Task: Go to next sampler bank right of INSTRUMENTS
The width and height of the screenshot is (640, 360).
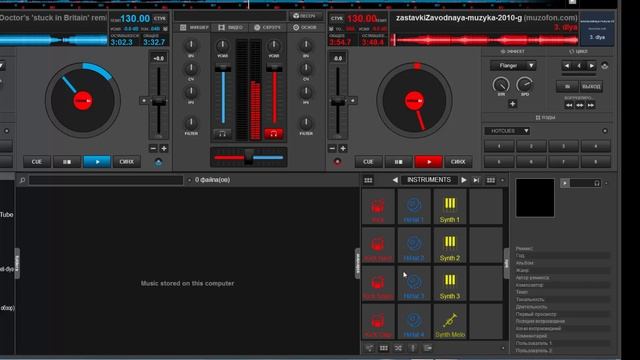Action: [x=464, y=180]
